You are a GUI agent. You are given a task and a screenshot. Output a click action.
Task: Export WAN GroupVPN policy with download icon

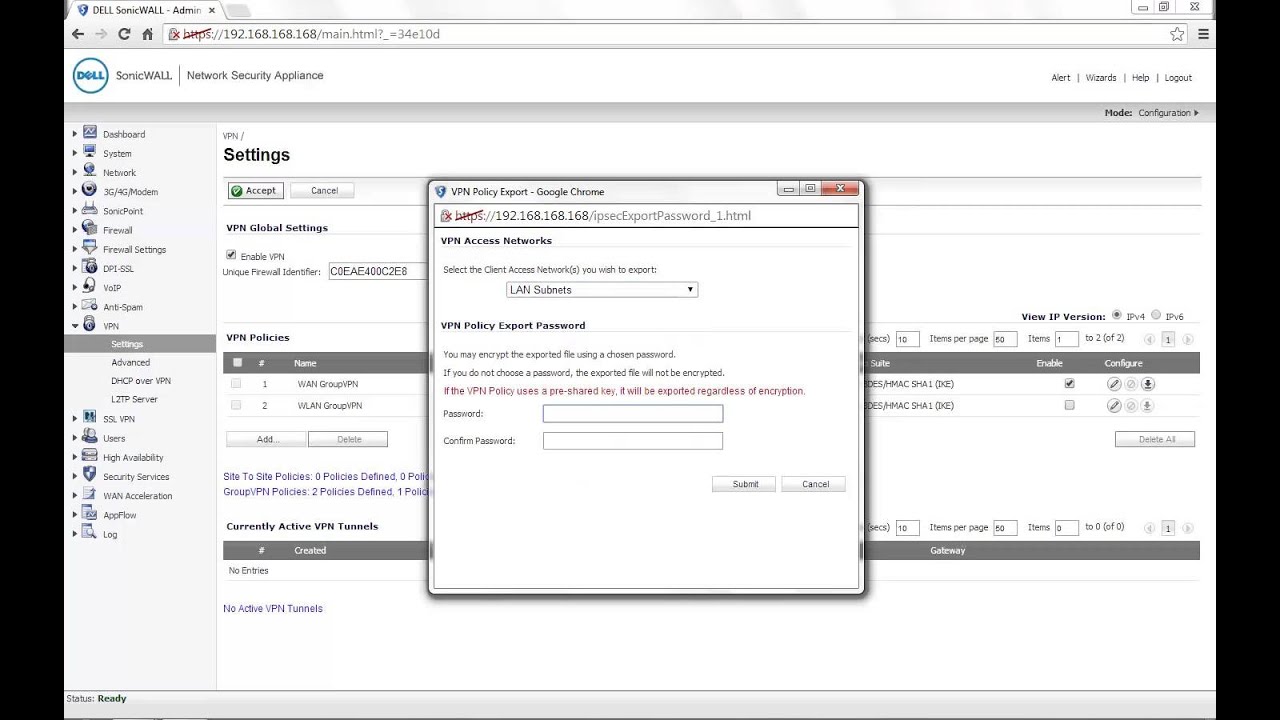(x=1148, y=384)
